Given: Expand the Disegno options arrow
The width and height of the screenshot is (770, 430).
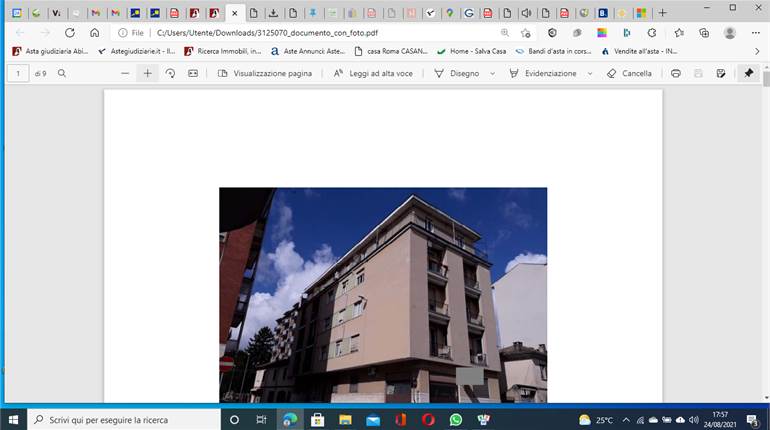Looking at the screenshot, I should point(493,74).
